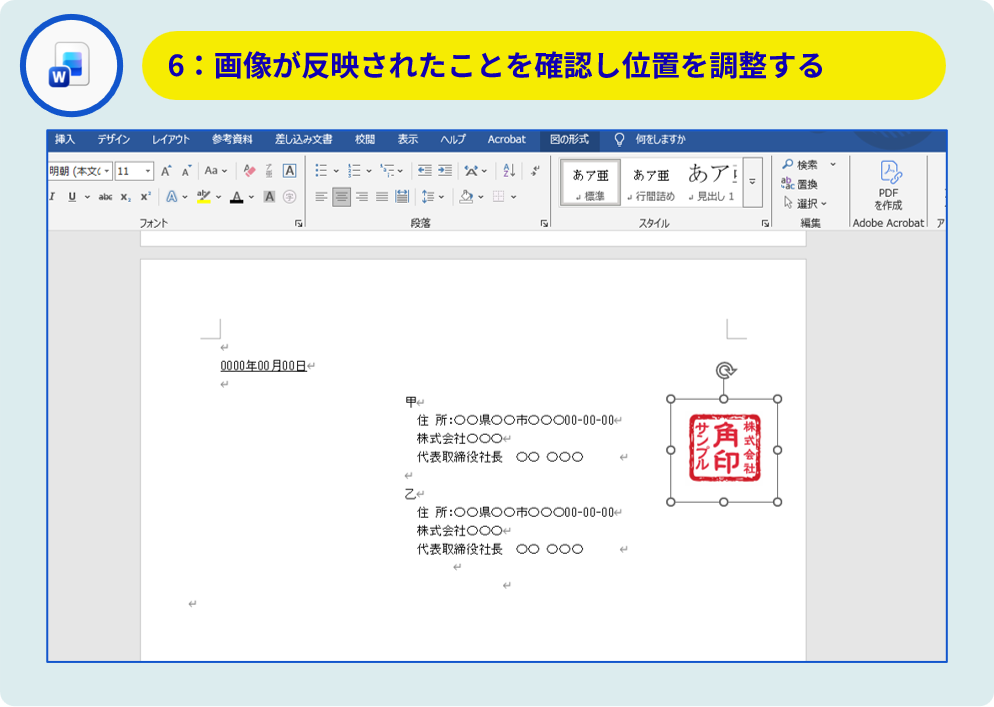Select the 見出し 1 style
Screen dimensions: 994x707
pos(711,182)
